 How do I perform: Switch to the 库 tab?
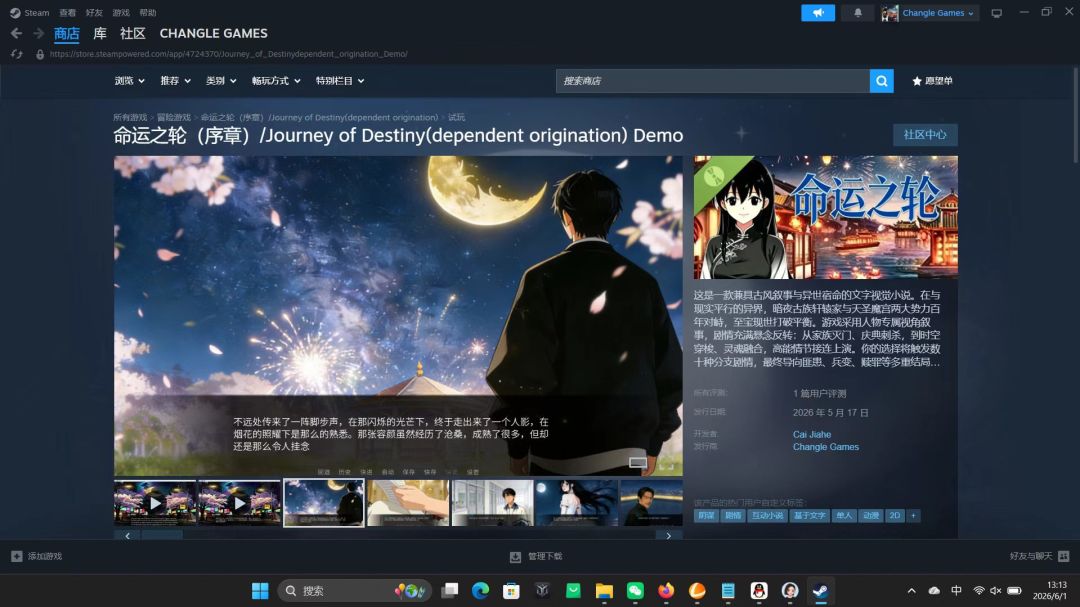(100, 33)
